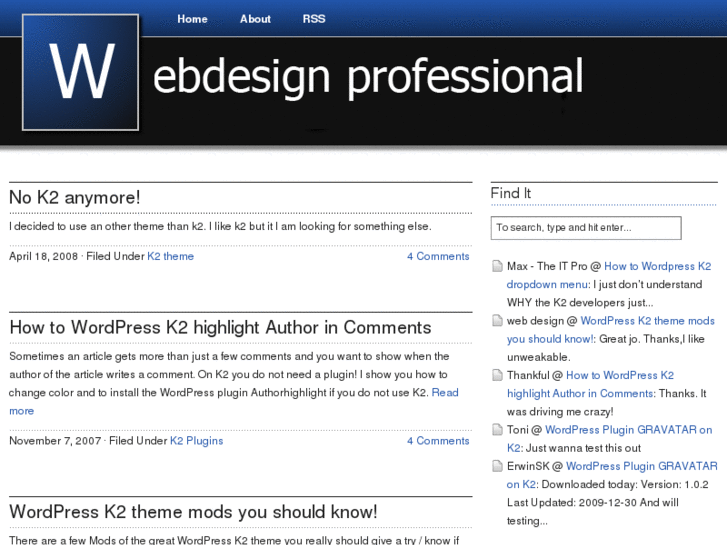The width and height of the screenshot is (727, 545).
Task: Open 'How to WordPress K2 highlight Author in Comments' title
Action: 220,327
